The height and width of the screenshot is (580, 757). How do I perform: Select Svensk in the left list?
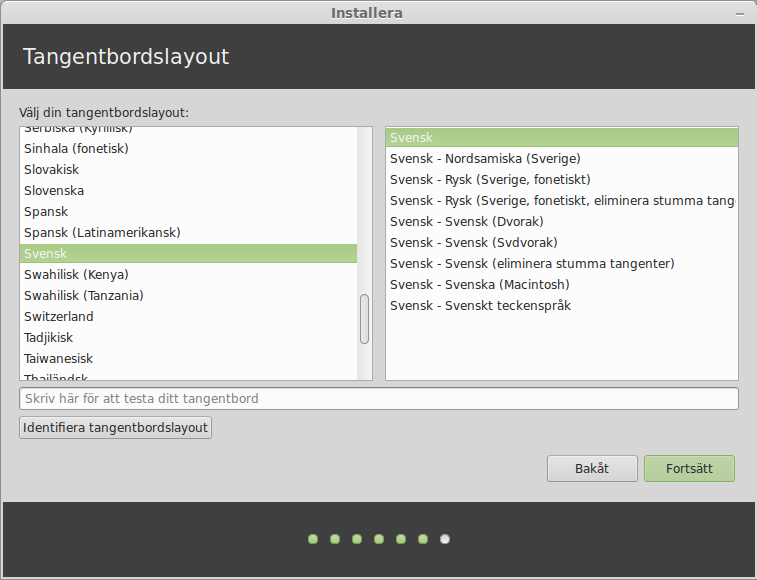click(188, 254)
